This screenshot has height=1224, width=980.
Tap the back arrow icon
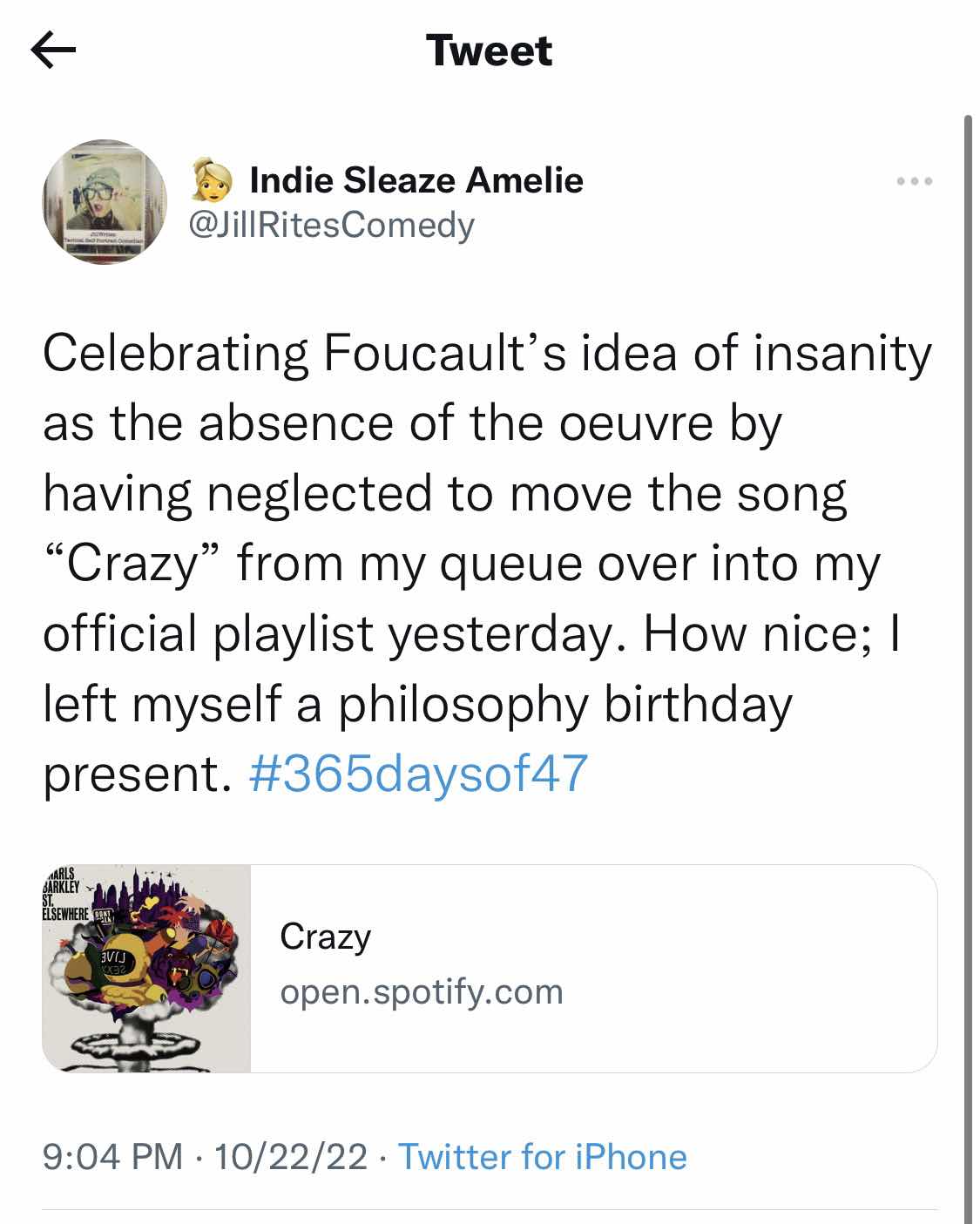click(x=53, y=51)
